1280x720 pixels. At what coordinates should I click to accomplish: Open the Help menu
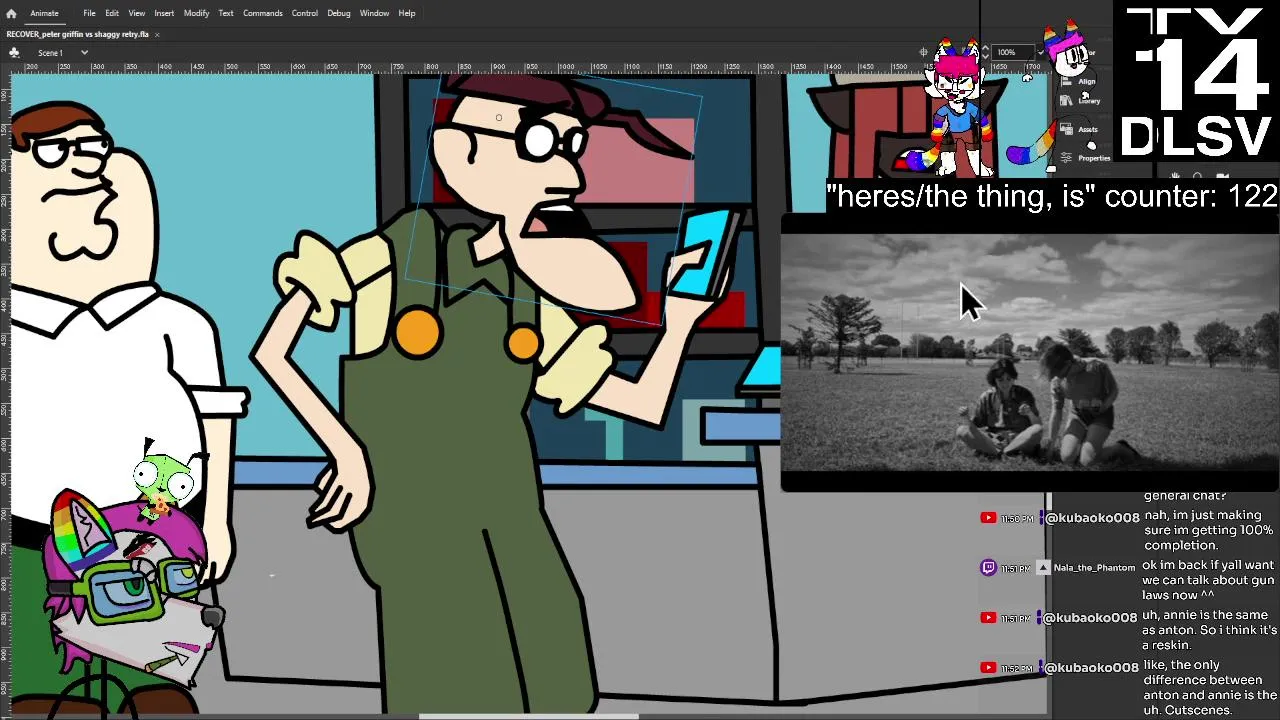(x=407, y=13)
